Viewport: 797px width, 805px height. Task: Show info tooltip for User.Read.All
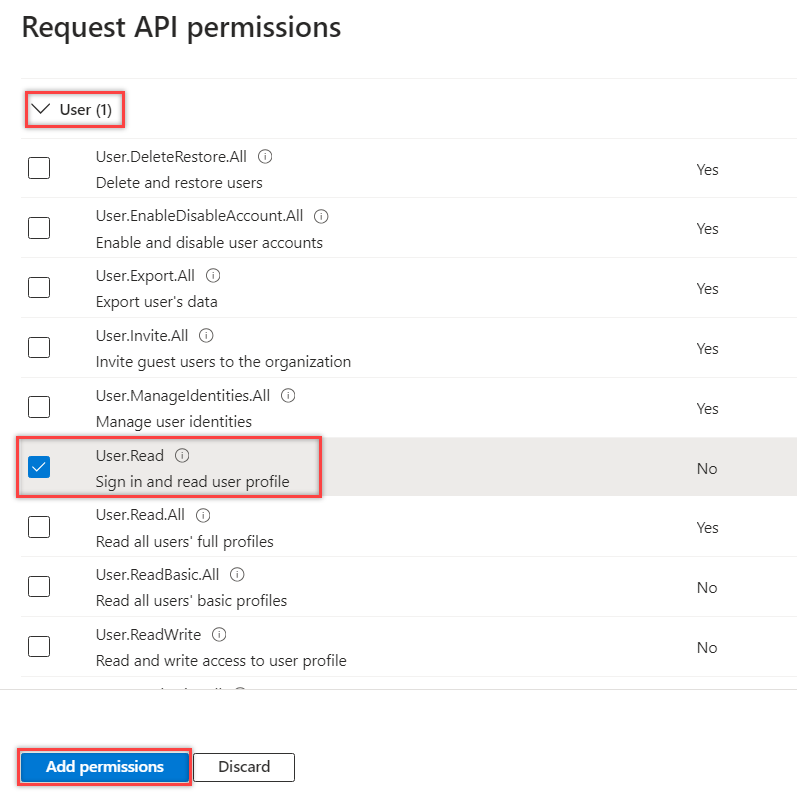point(203,515)
